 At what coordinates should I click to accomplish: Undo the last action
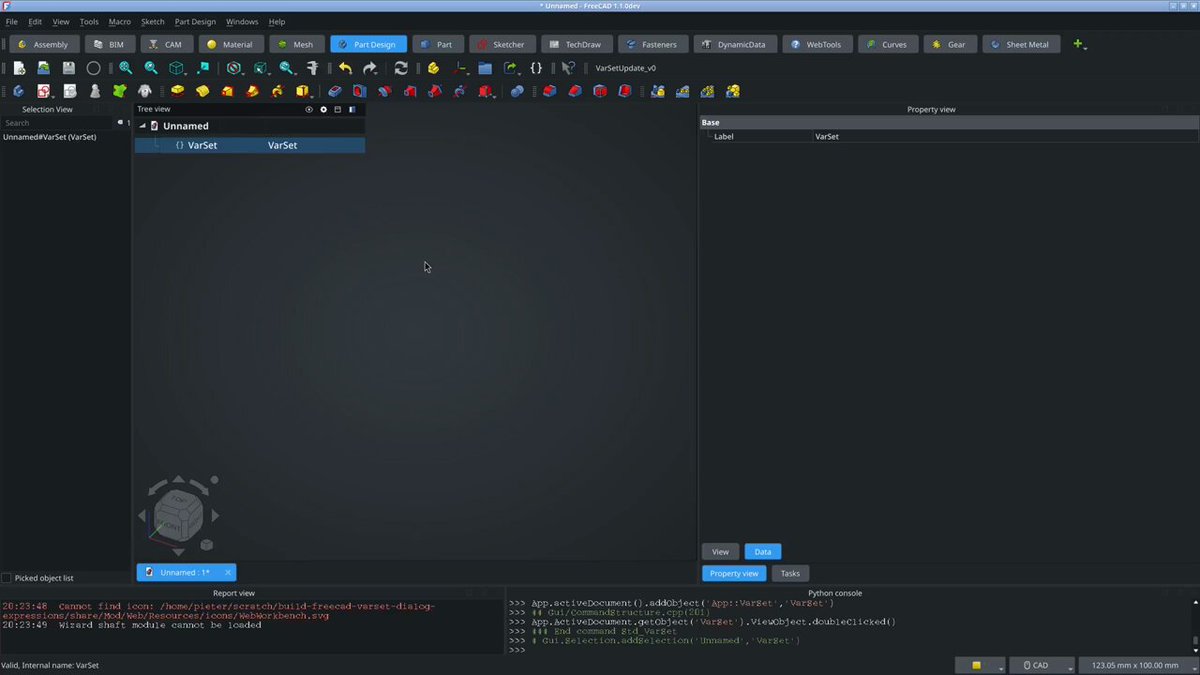[345, 68]
